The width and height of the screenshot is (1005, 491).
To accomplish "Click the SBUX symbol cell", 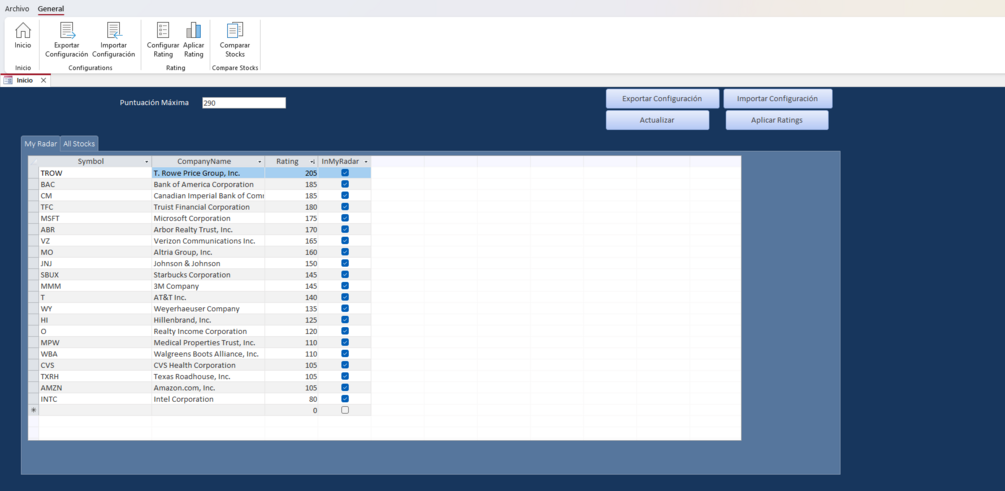I will pos(95,274).
